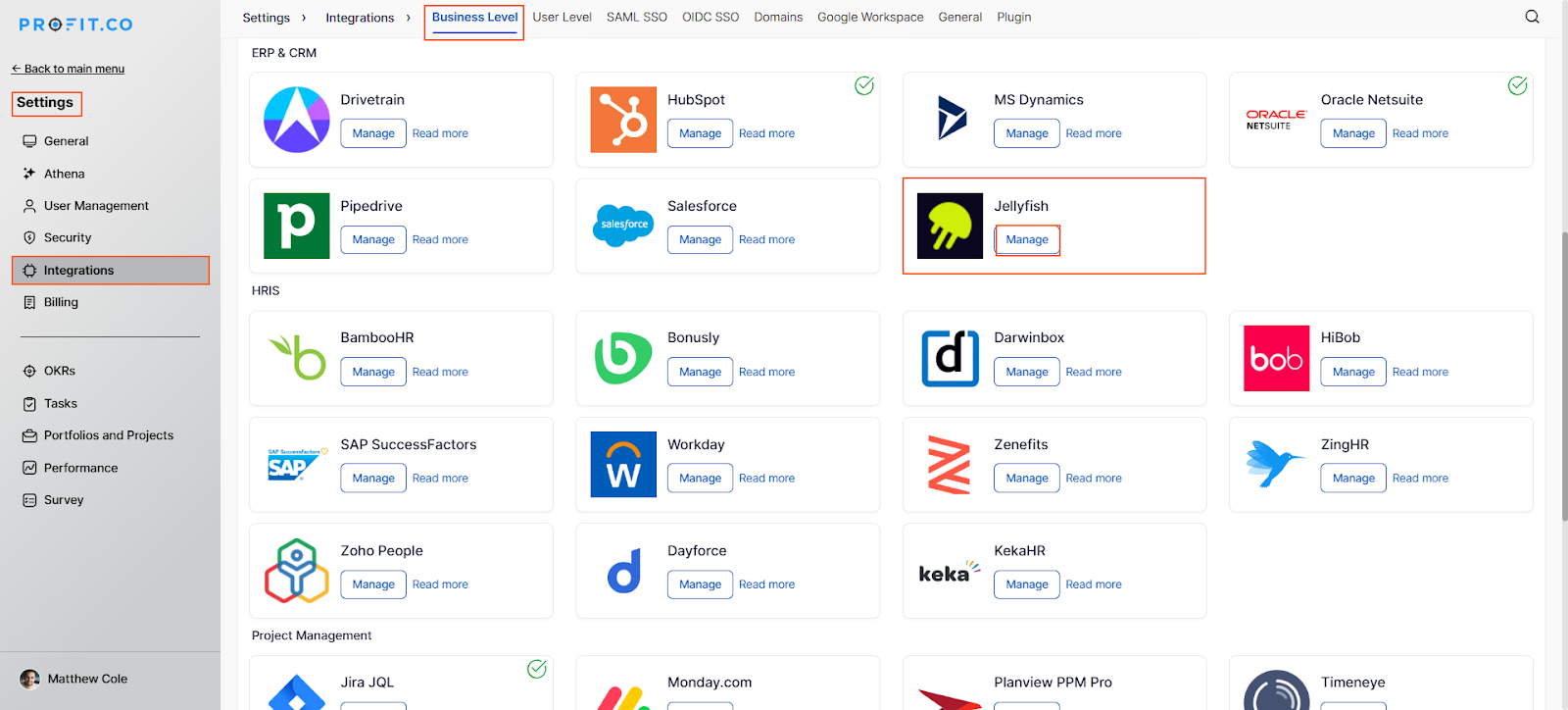Click Manage for Salesforce
This screenshot has height=710, width=1568.
click(700, 239)
